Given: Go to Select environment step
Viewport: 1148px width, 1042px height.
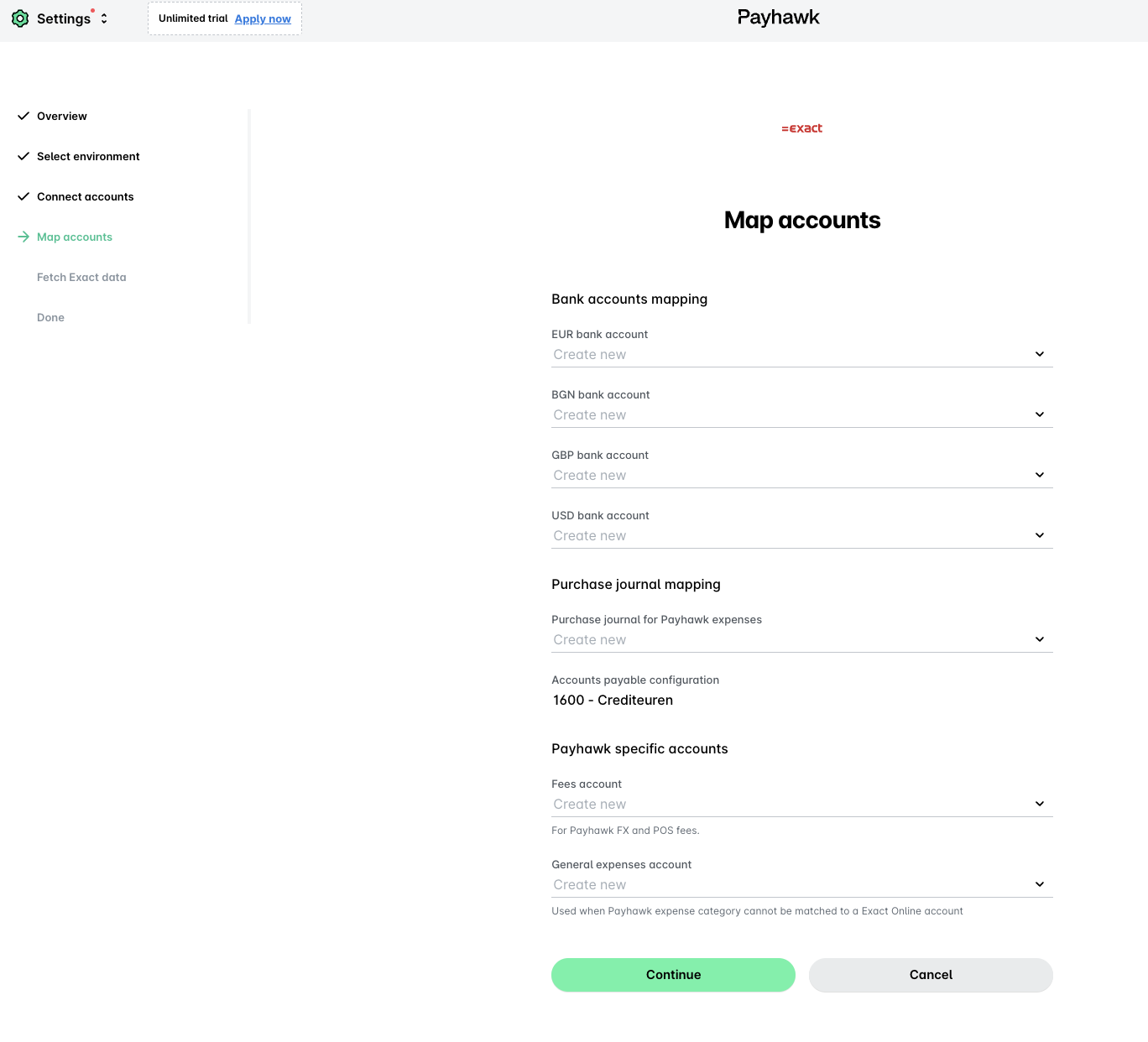Looking at the screenshot, I should click(x=88, y=156).
